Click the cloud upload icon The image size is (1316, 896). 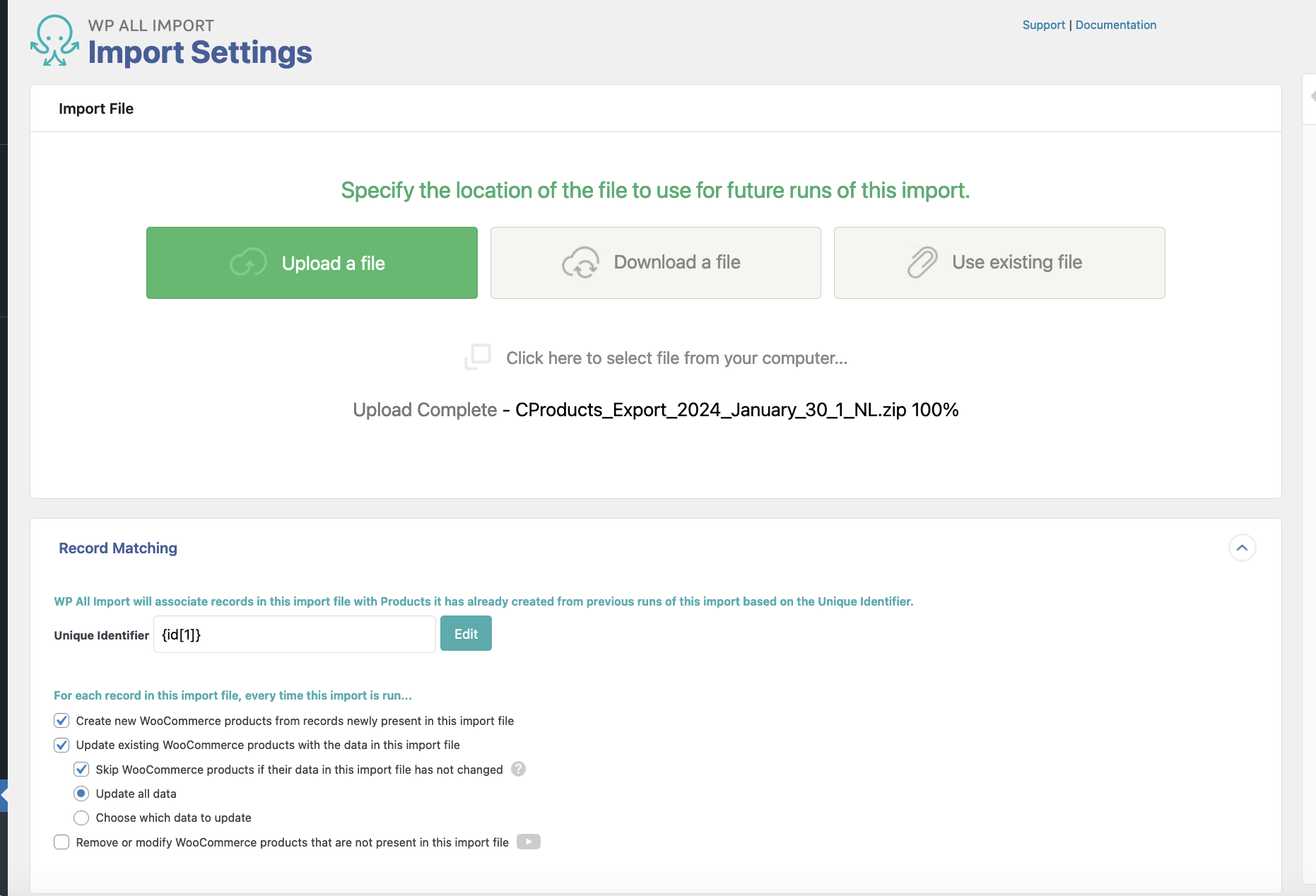click(248, 263)
